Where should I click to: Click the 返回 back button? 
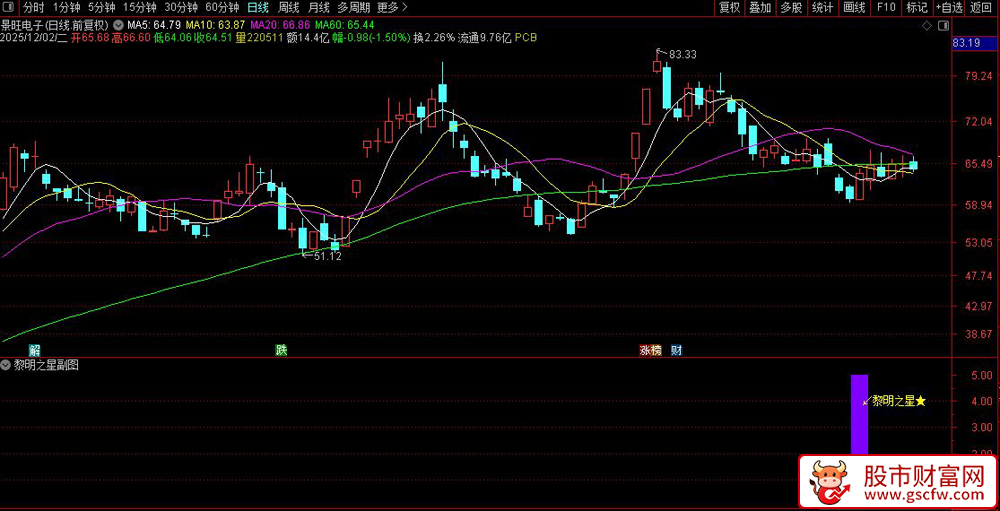(982, 8)
